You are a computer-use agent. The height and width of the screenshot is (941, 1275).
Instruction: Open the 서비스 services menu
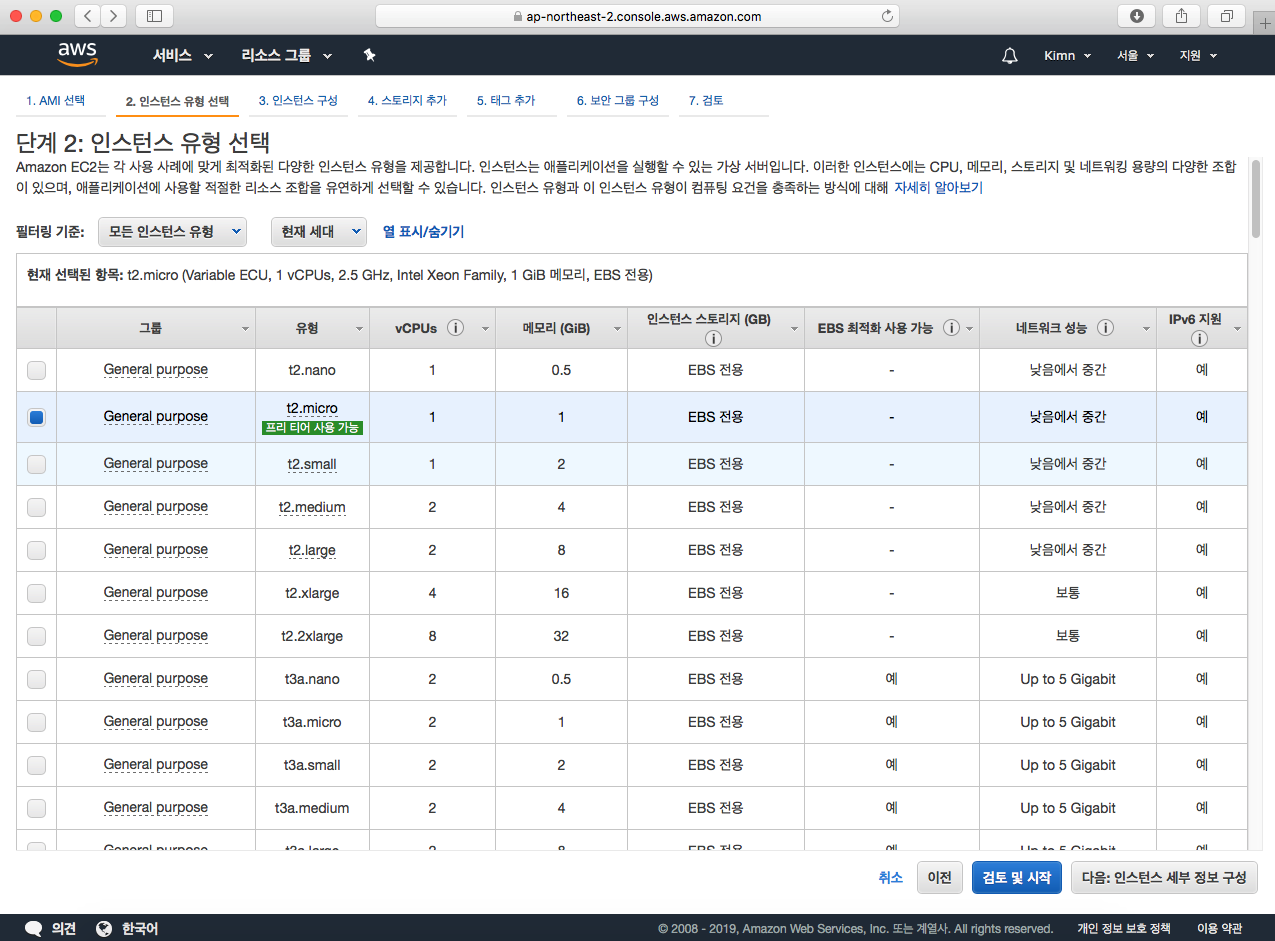click(183, 55)
